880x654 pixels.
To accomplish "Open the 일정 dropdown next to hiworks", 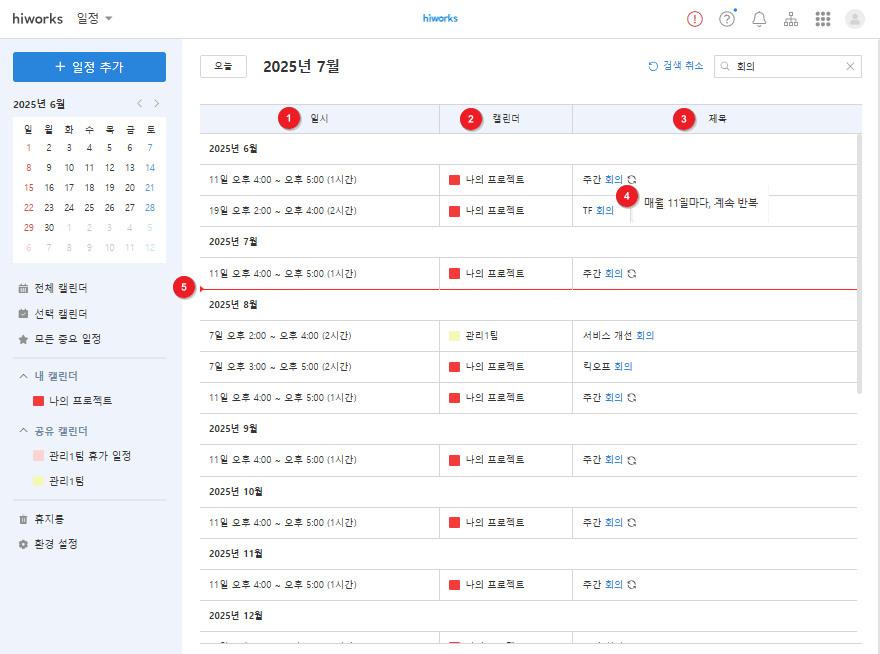I will (94, 19).
